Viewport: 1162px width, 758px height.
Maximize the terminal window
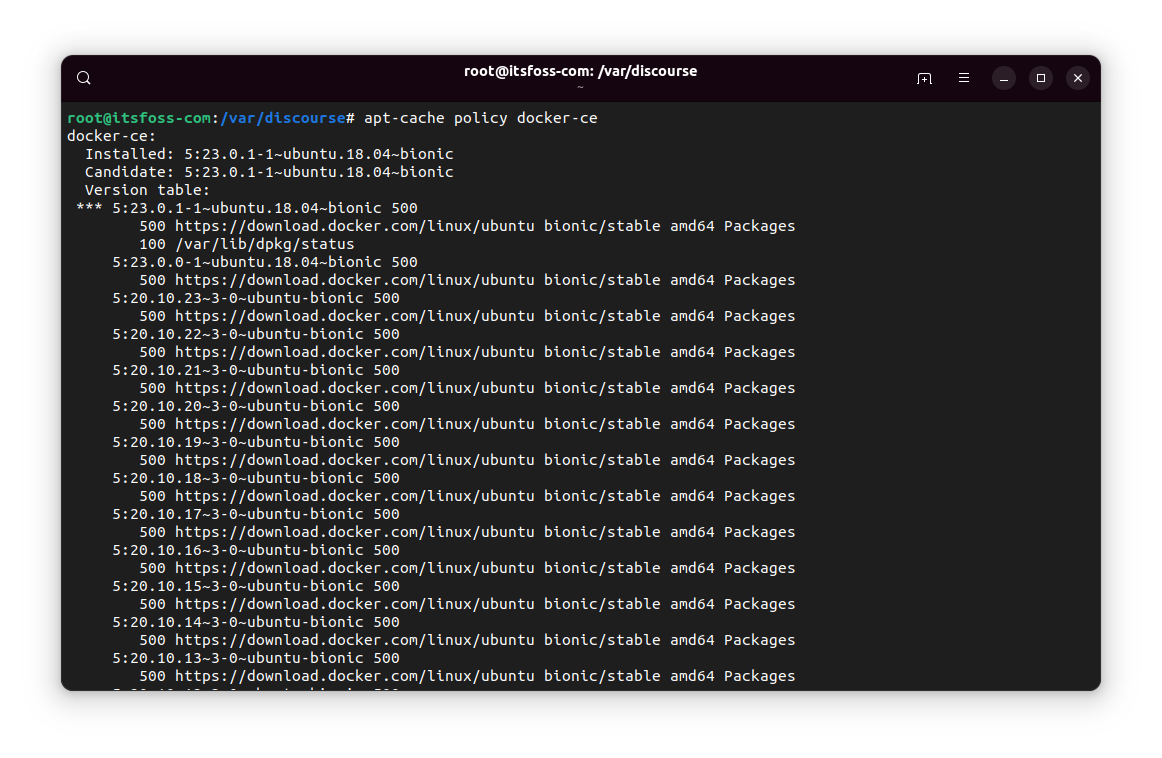pyautogui.click(x=1040, y=77)
